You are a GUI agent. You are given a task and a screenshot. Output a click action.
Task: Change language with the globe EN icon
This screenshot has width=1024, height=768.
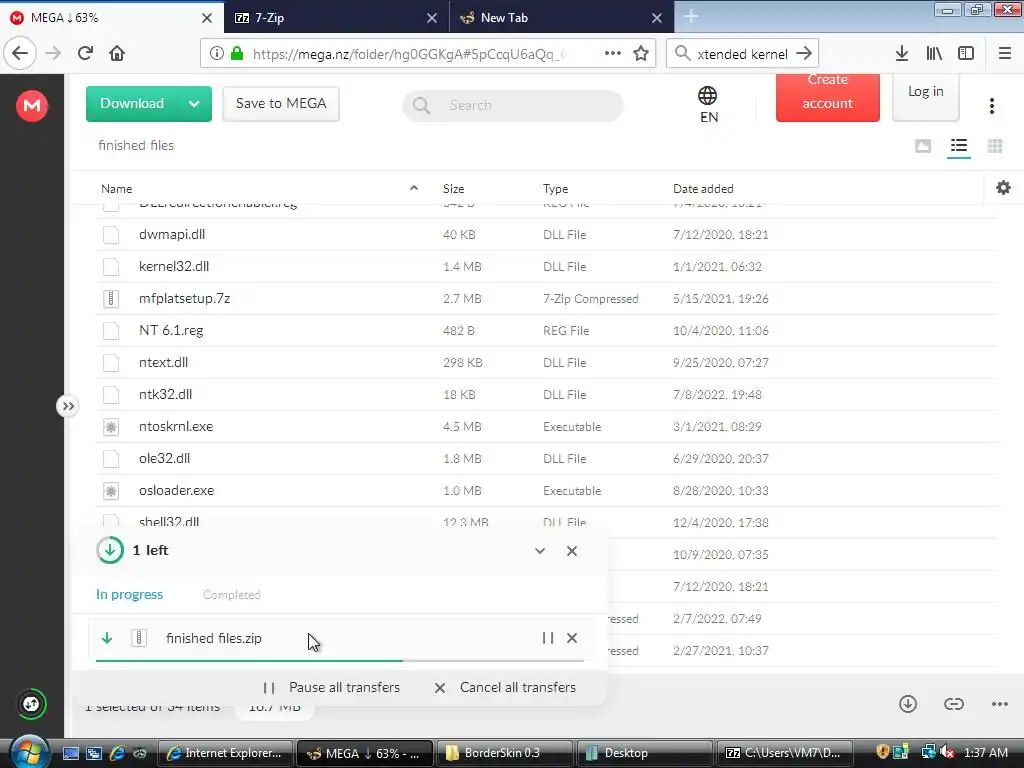tap(708, 104)
